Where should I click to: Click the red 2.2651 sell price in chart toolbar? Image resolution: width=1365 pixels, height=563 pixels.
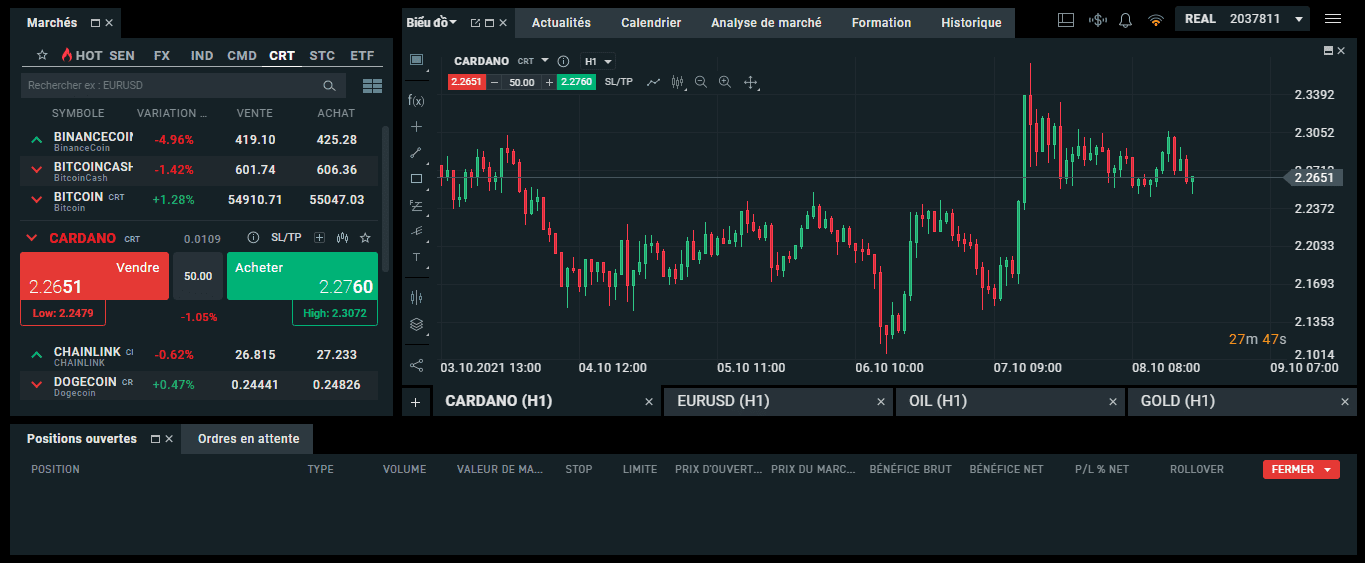[467, 82]
